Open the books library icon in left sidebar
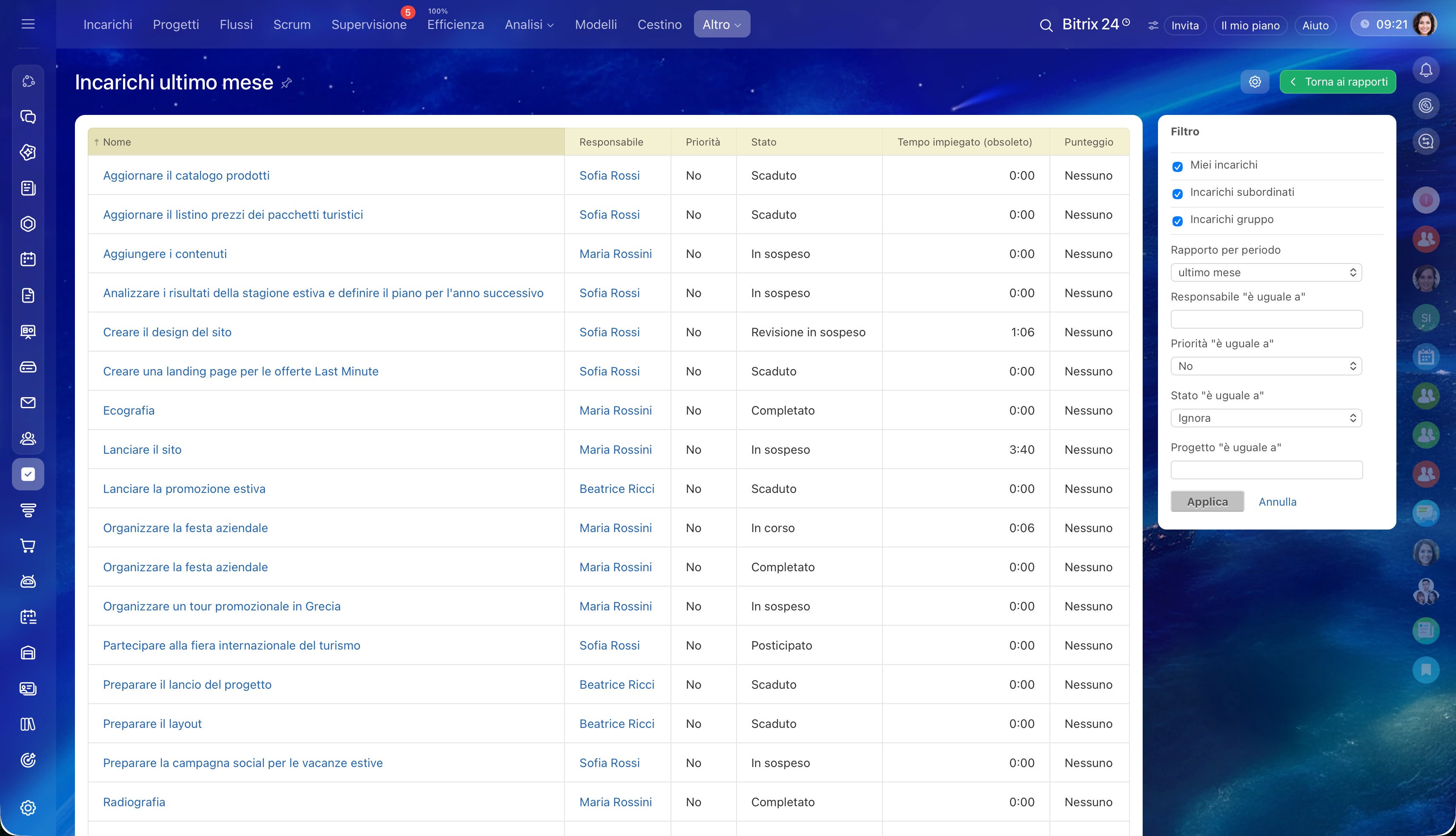Viewport: 1456px width, 836px height. tap(28, 724)
